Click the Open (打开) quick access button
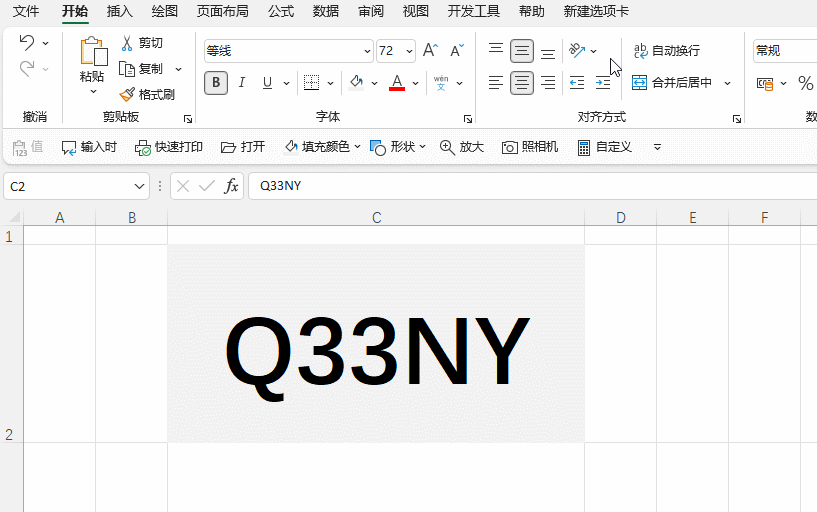Image resolution: width=817 pixels, height=512 pixels. pyautogui.click(x=243, y=147)
